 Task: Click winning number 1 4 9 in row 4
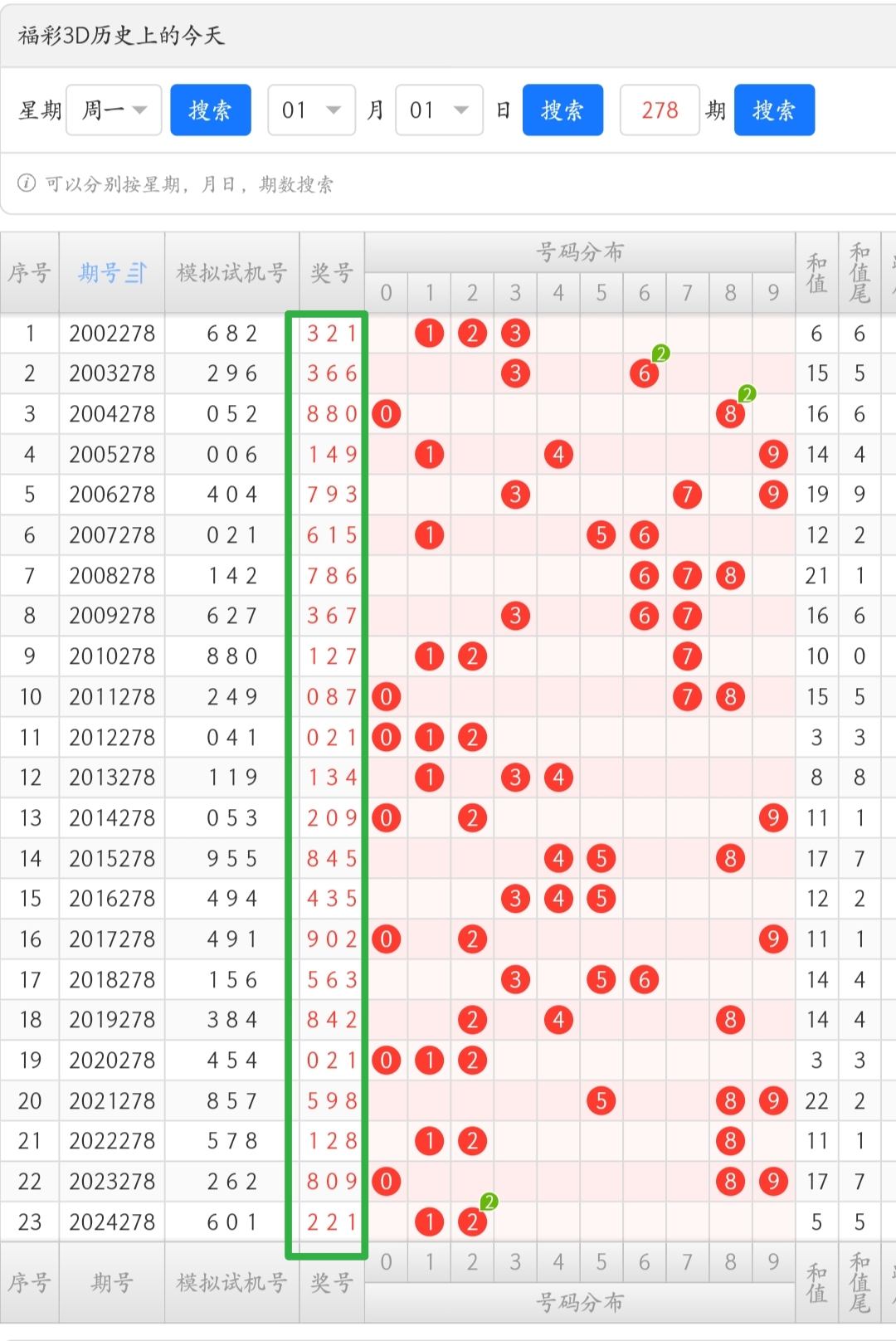click(x=332, y=455)
